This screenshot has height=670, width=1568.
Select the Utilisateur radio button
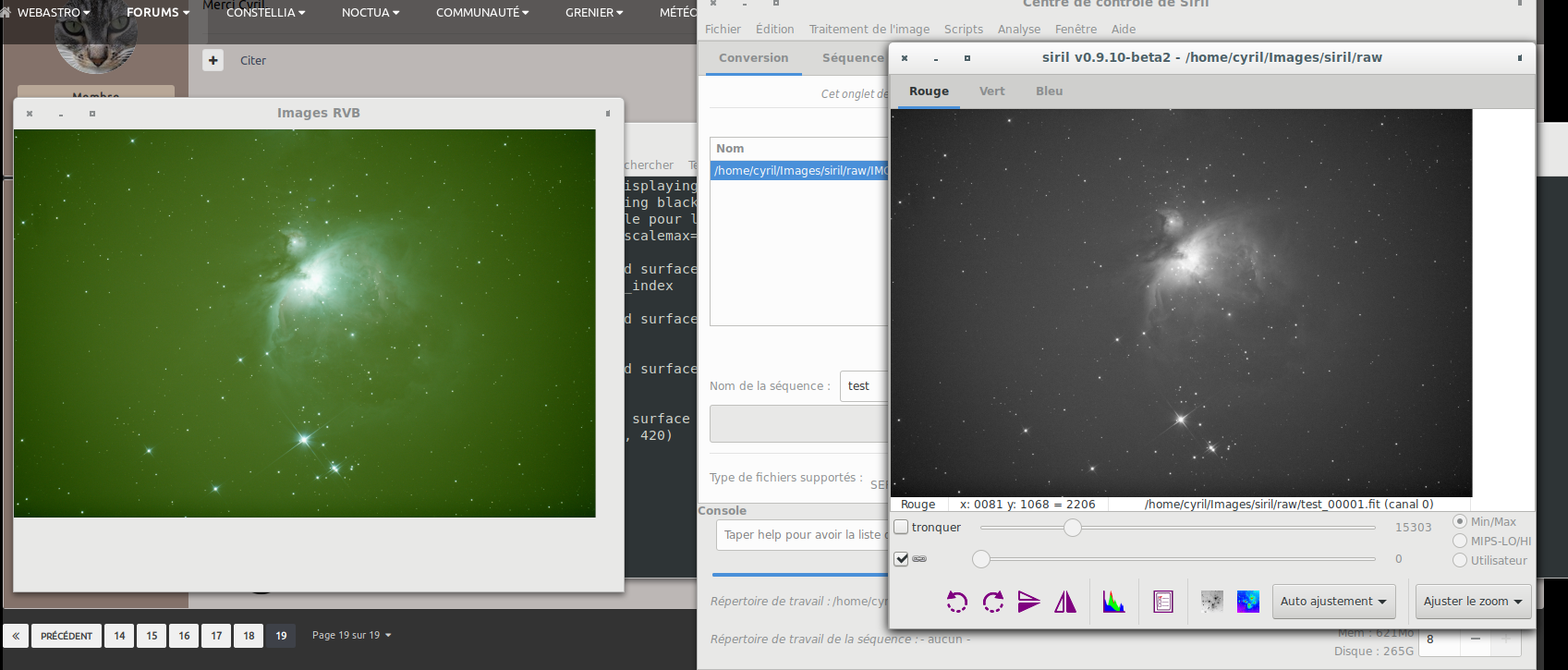pos(1460,561)
